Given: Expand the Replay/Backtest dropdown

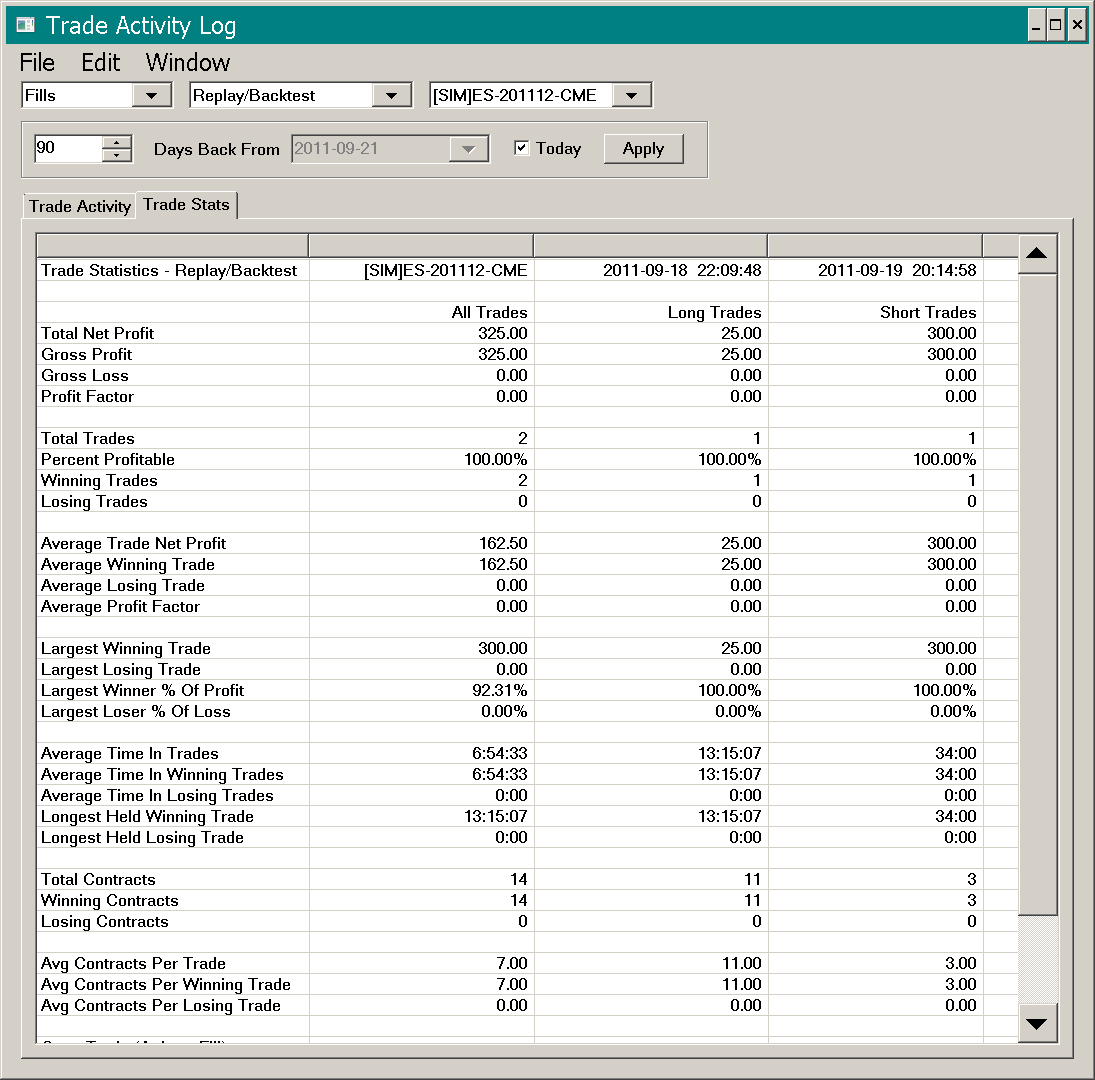Looking at the screenshot, I should click(391, 96).
